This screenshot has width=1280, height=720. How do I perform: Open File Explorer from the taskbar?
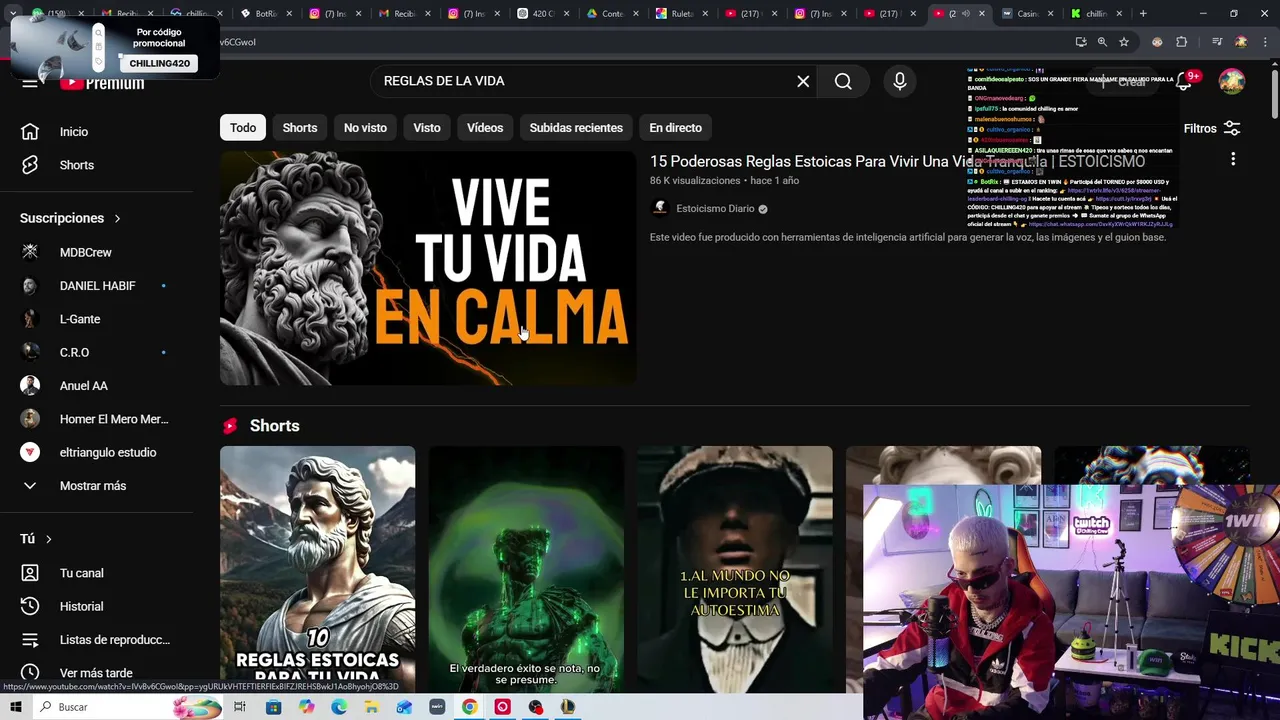(371, 707)
